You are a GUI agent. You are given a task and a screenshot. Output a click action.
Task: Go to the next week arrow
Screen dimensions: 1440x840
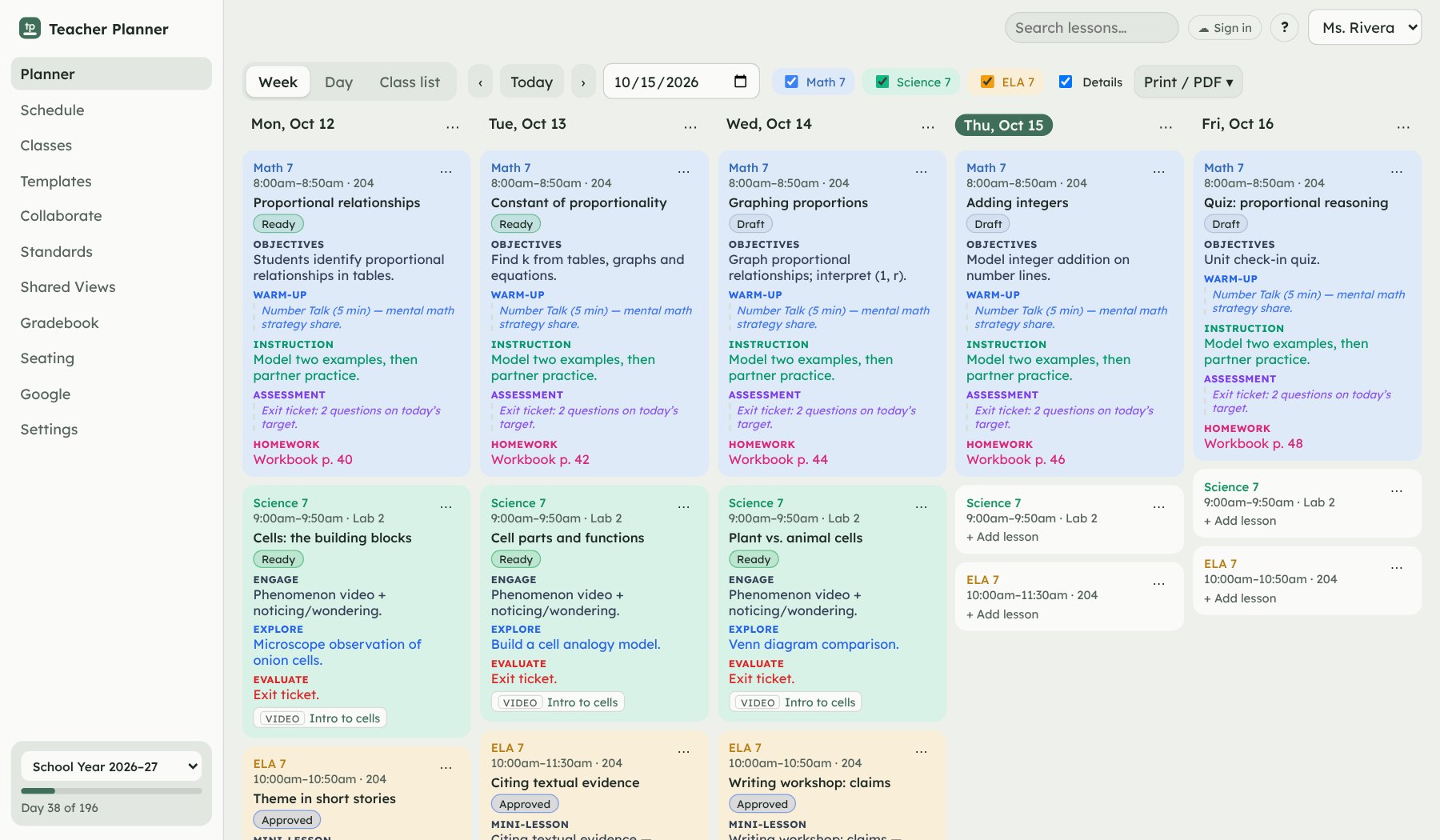pos(583,82)
